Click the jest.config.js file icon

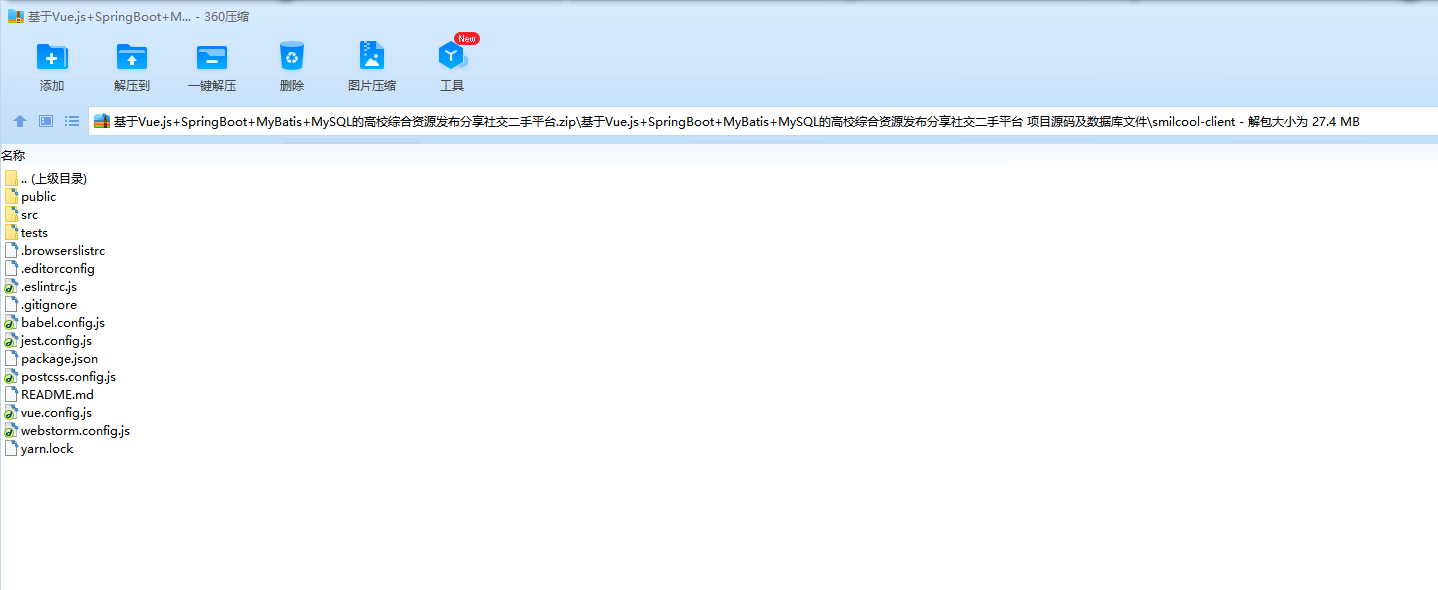11,340
